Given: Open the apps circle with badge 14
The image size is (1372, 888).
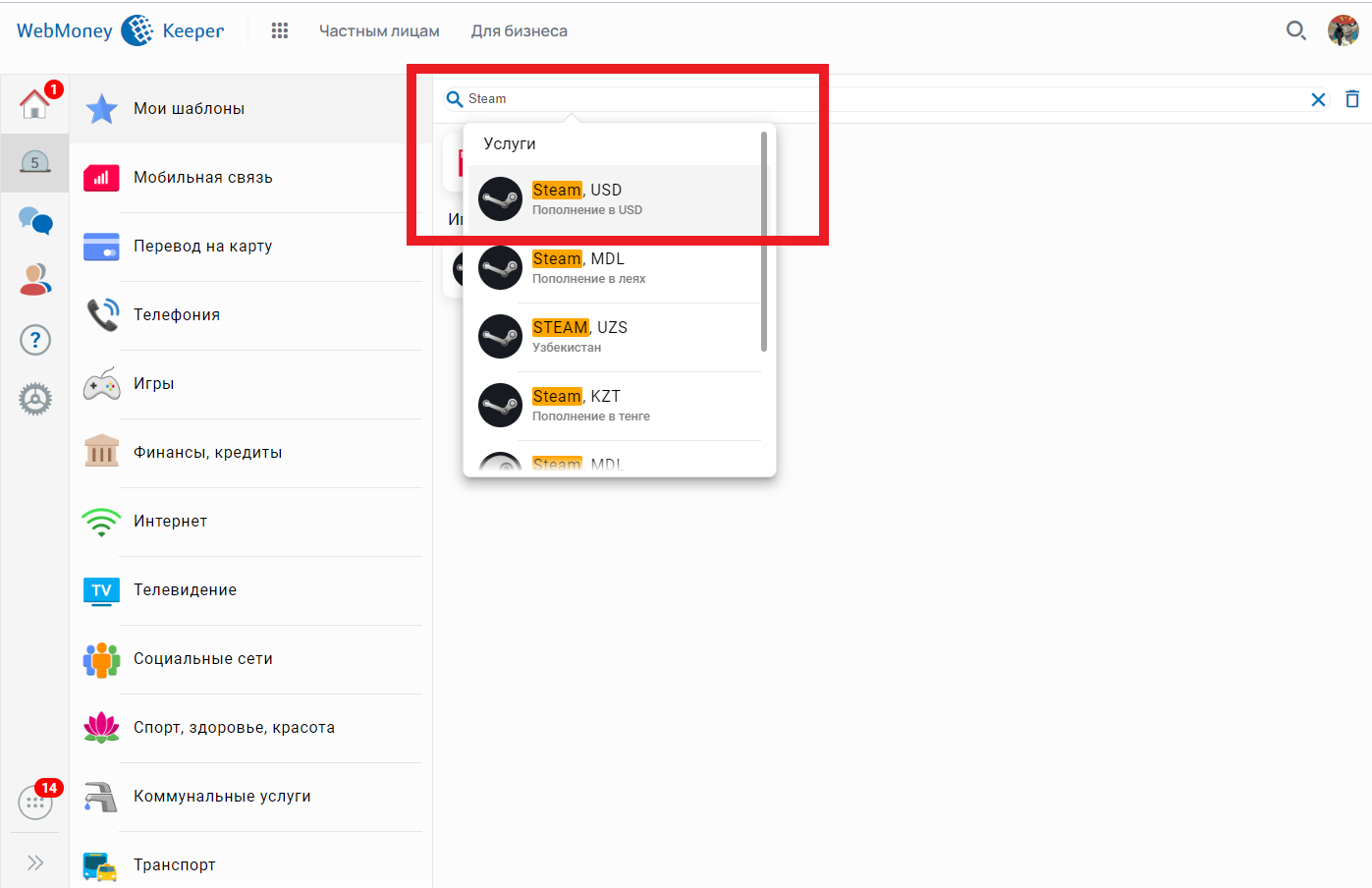Looking at the screenshot, I should click(x=35, y=803).
